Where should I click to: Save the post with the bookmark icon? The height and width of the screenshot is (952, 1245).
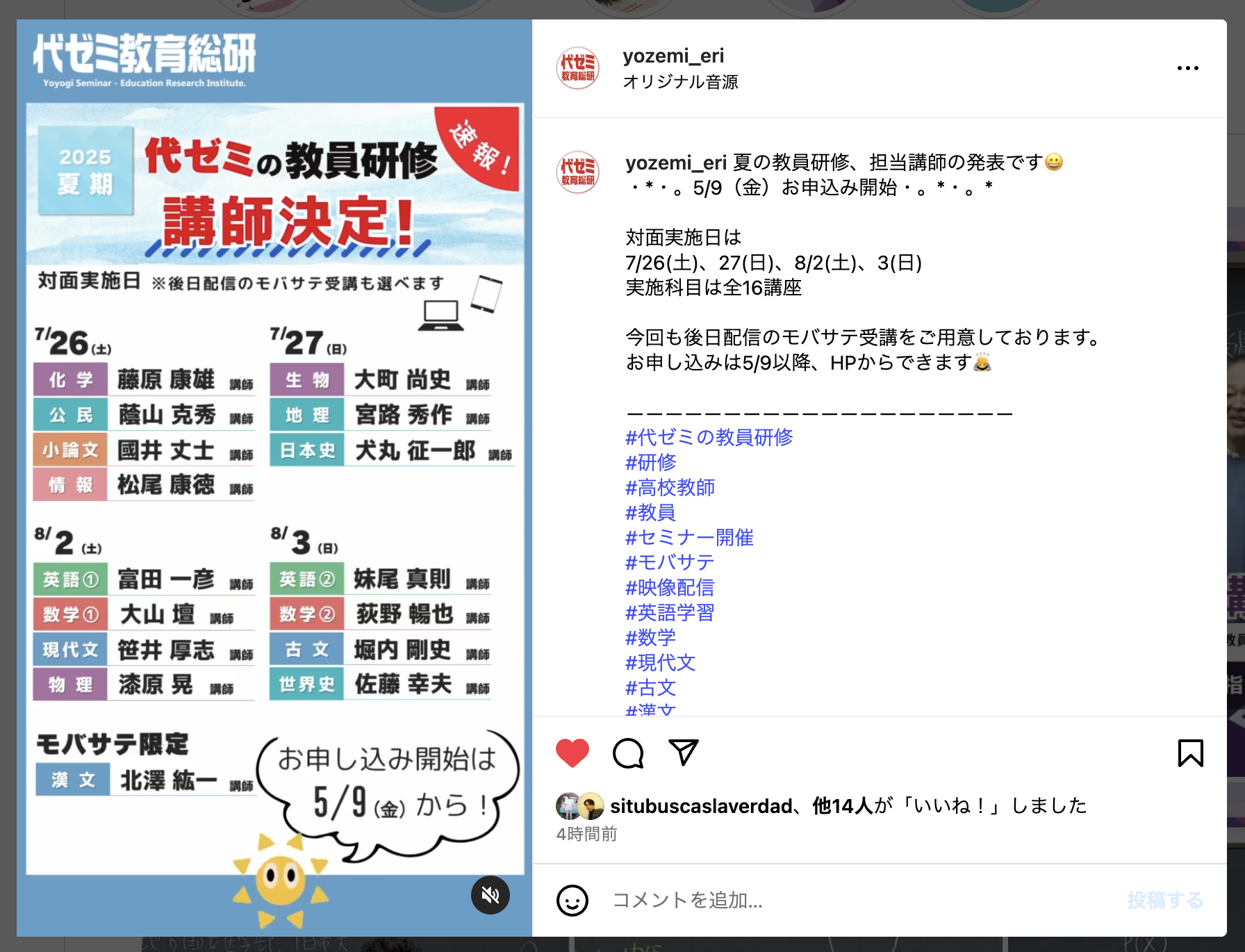(1190, 753)
